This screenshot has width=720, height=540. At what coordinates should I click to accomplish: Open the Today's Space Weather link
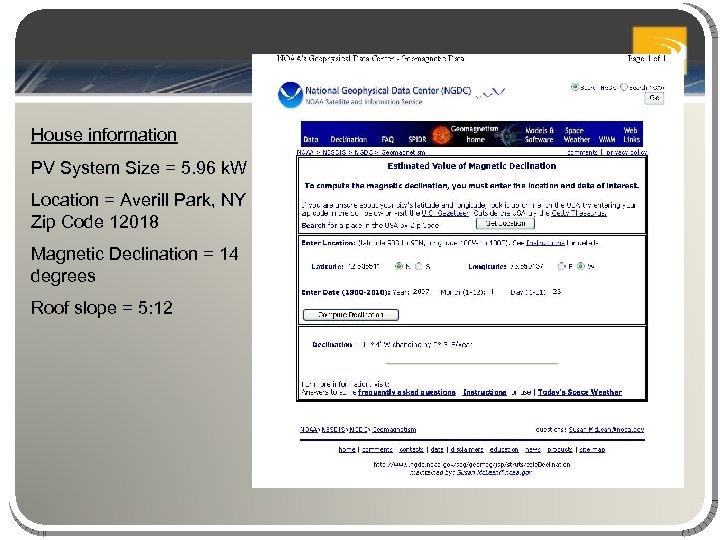click(x=579, y=392)
